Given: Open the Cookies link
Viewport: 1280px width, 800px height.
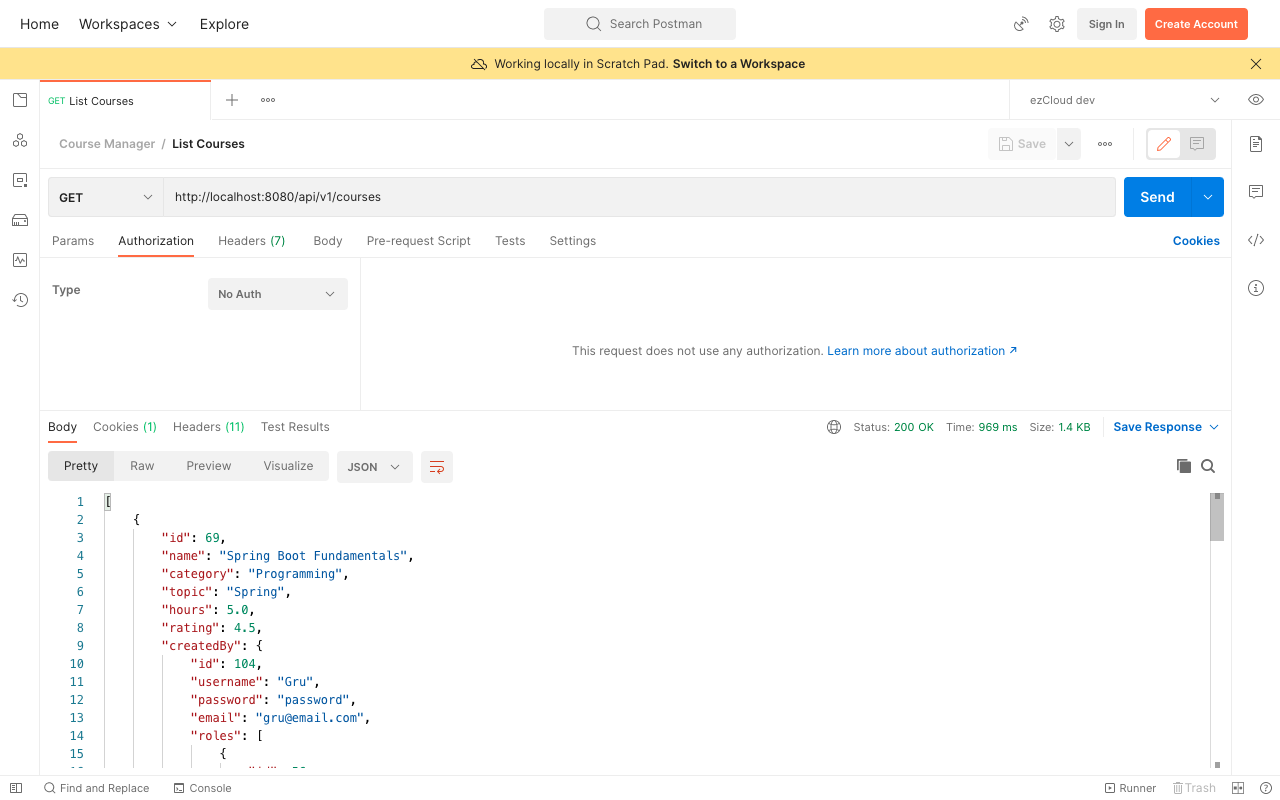Looking at the screenshot, I should tap(1196, 241).
